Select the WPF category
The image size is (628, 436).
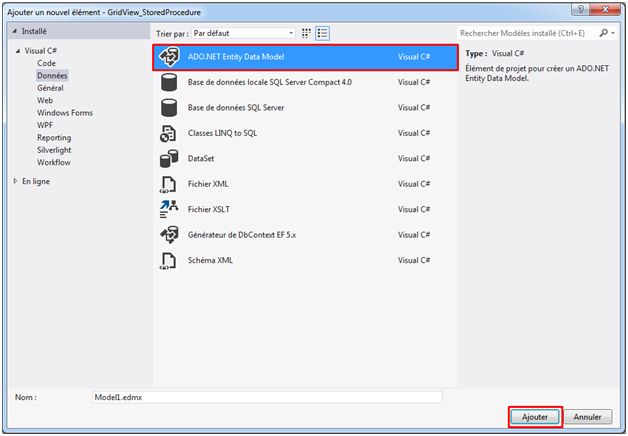coord(45,125)
